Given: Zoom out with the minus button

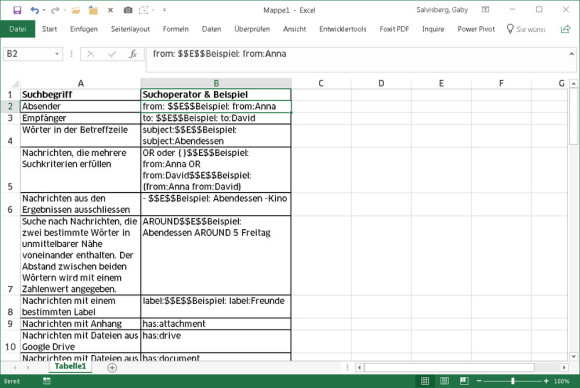Looking at the screenshot, I should (x=479, y=381).
